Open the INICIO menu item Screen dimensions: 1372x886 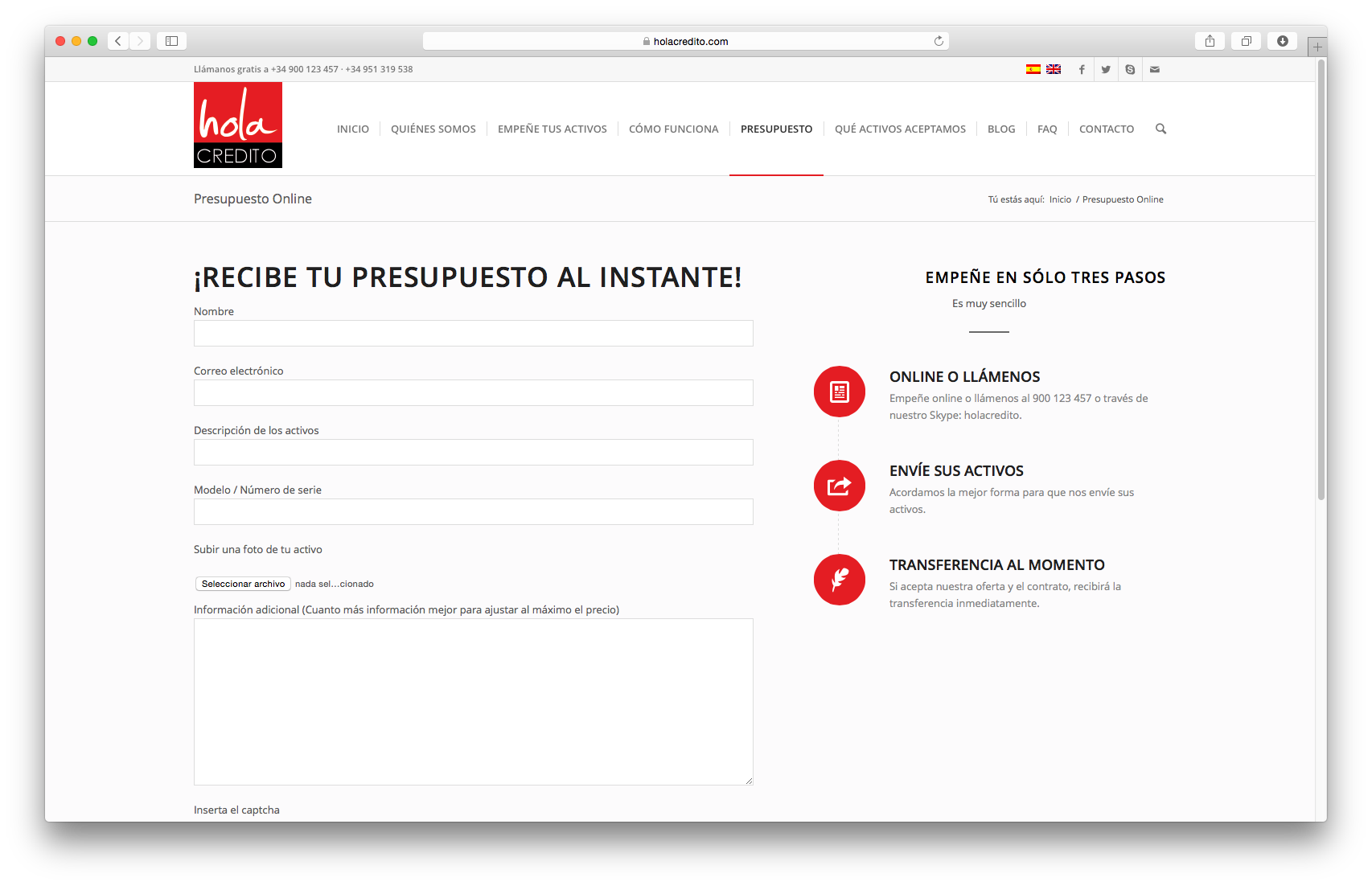tap(353, 129)
